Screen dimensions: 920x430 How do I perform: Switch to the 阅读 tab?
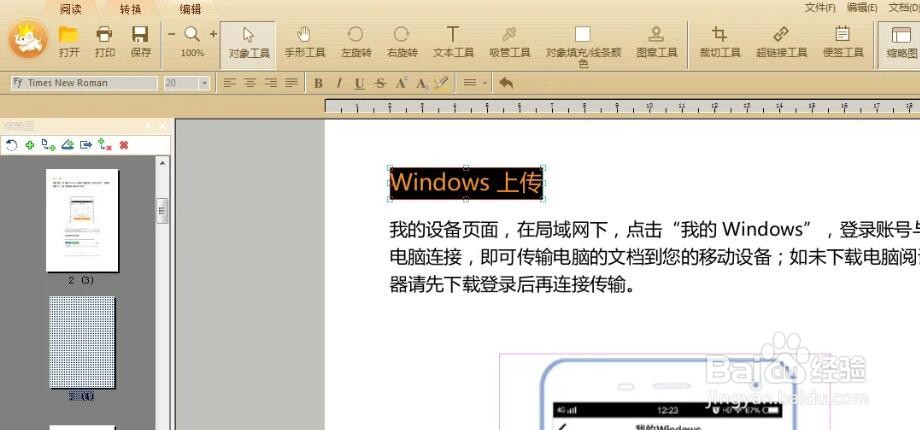[71, 9]
